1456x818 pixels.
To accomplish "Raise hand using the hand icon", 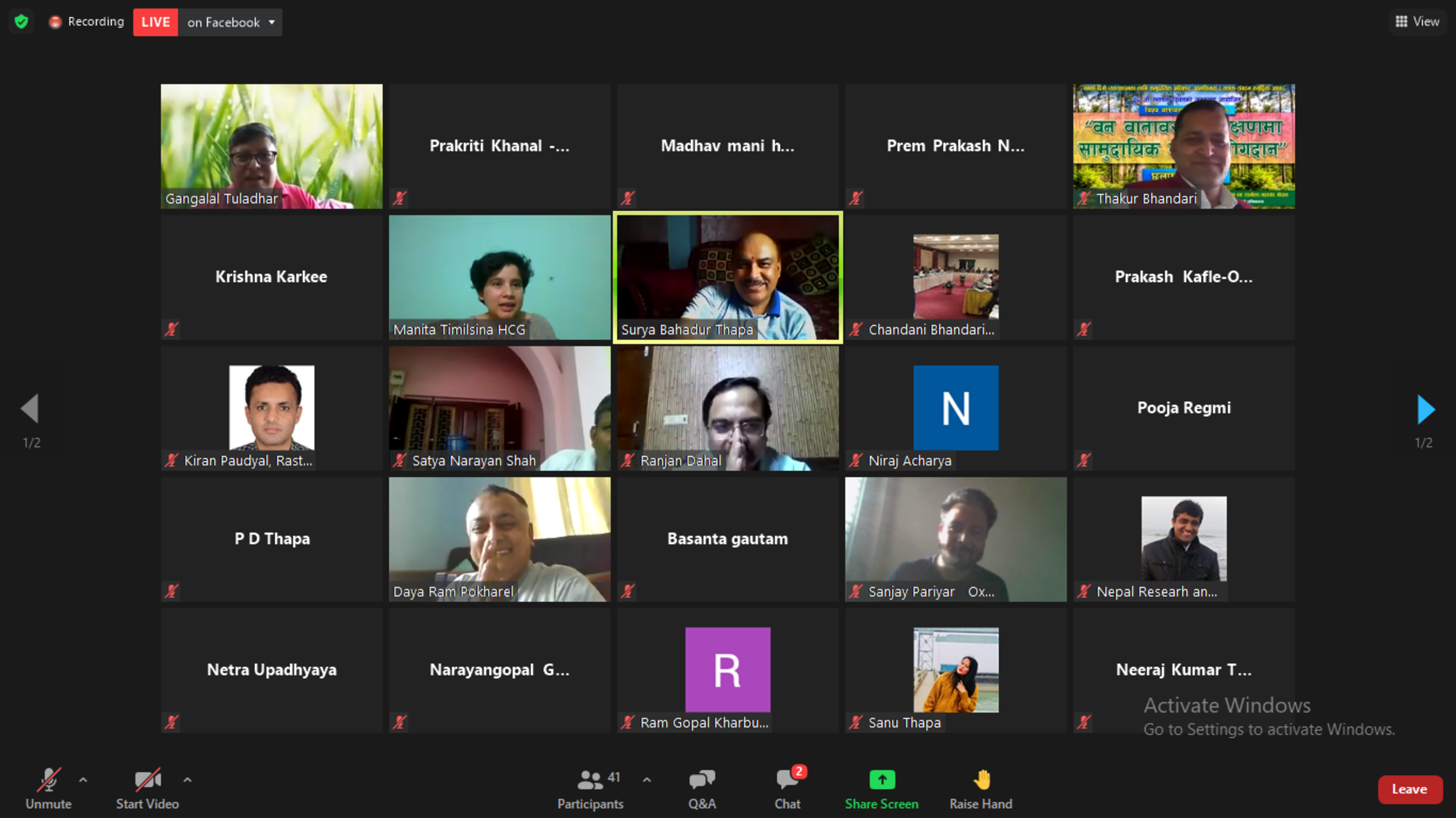I will pyautogui.click(x=981, y=780).
